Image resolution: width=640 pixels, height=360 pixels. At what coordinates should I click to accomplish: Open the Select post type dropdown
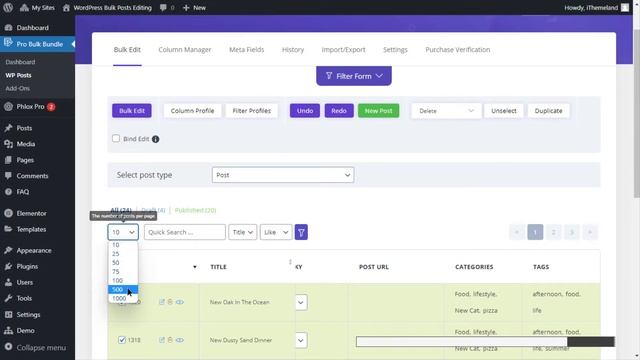coord(283,175)
